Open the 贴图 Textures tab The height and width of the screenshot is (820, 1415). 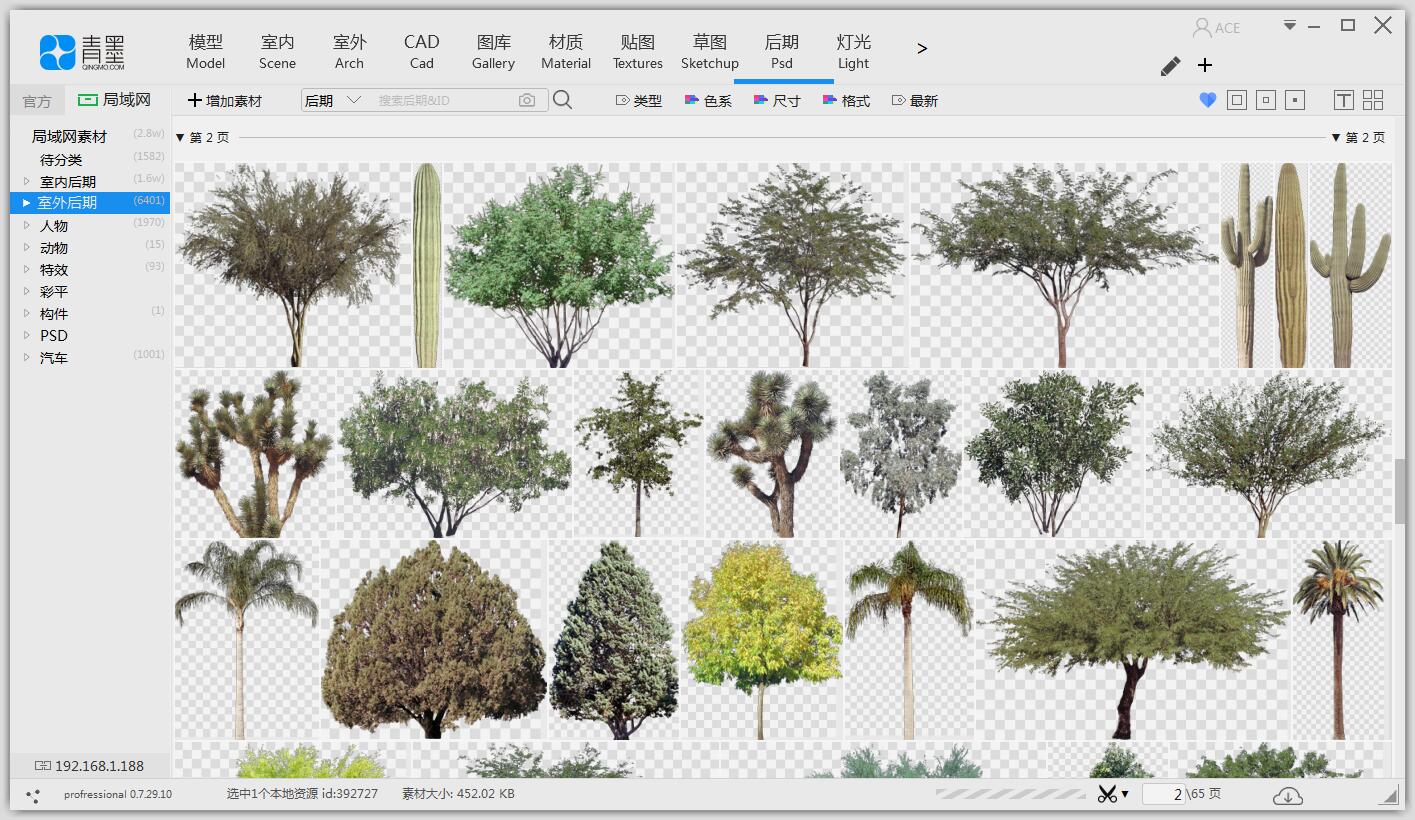click(638, 51)
